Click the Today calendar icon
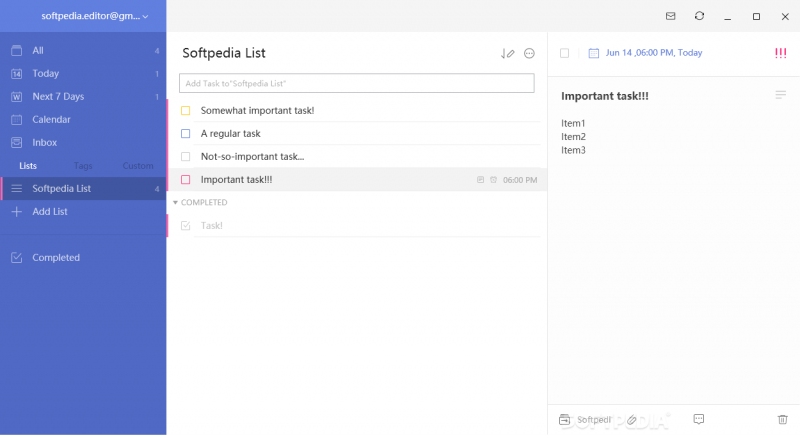 pyautogui.click(x=16, y=74)
